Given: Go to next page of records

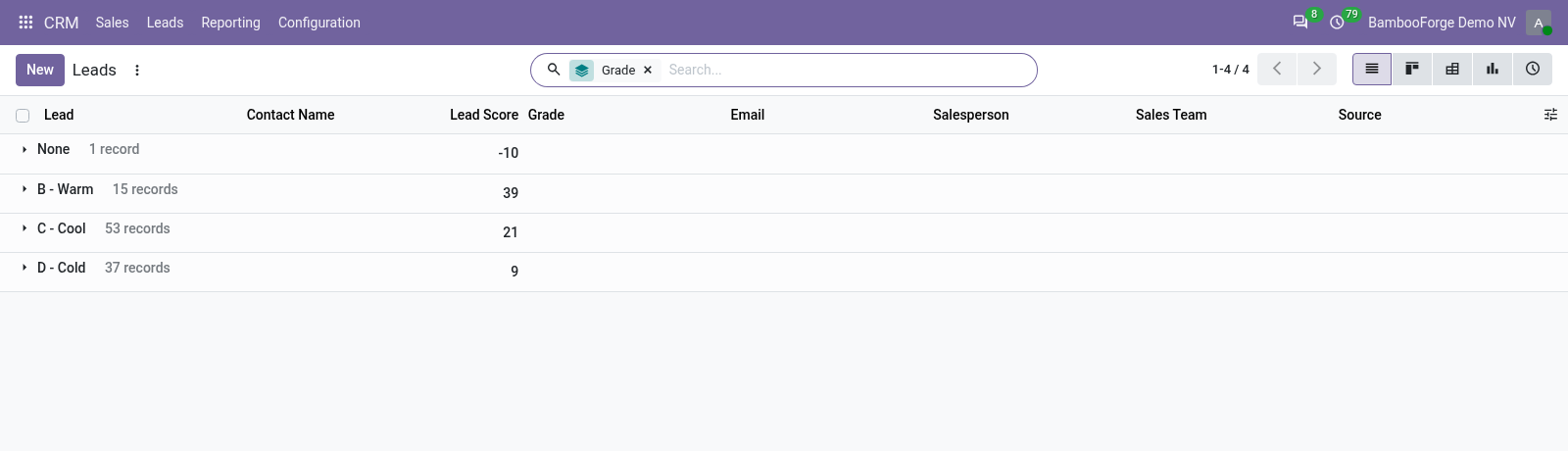Looking at the screenshot, I should point(1317,69).
